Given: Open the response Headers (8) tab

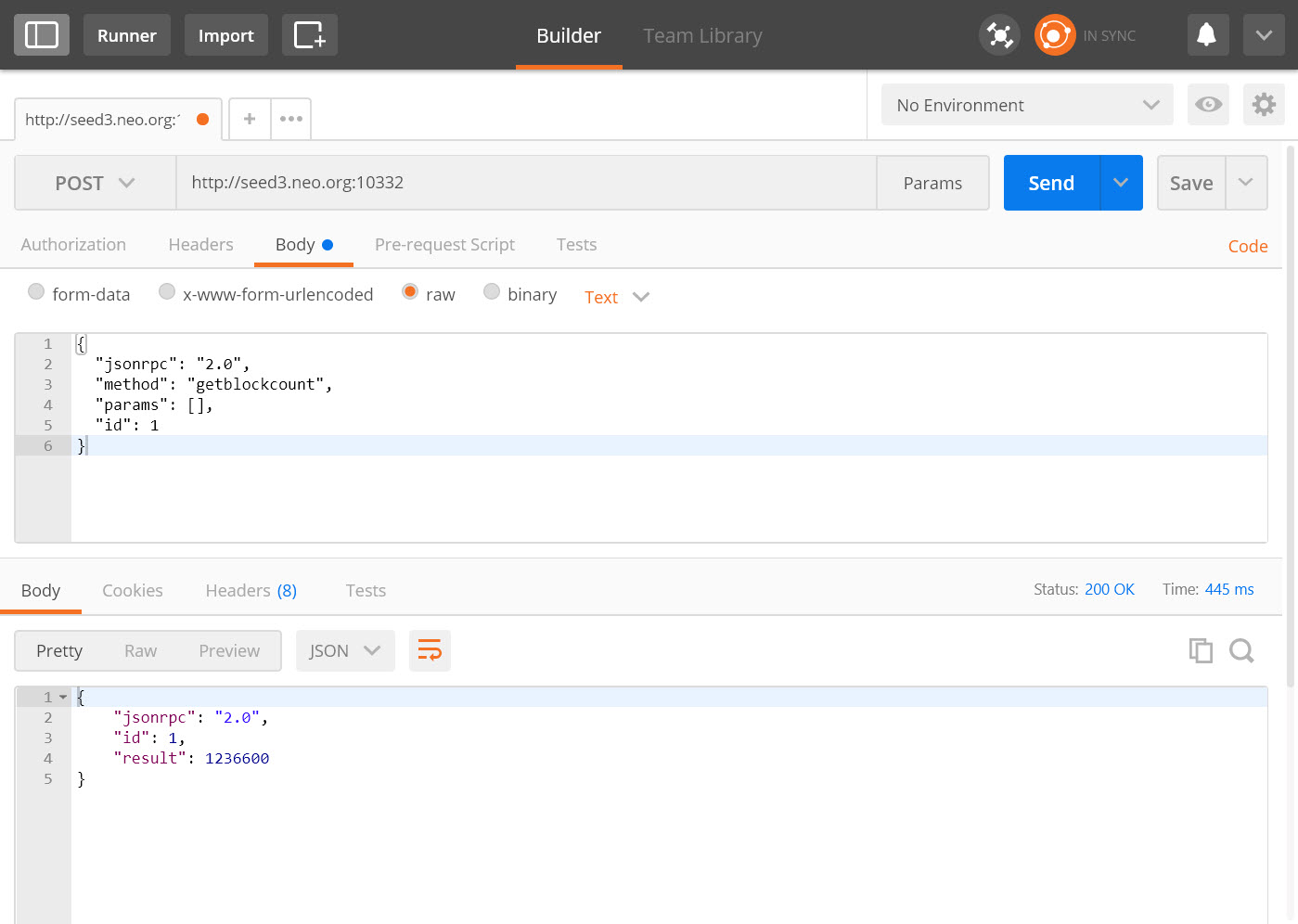Looking at the screenshot, I should click(251, 591).
